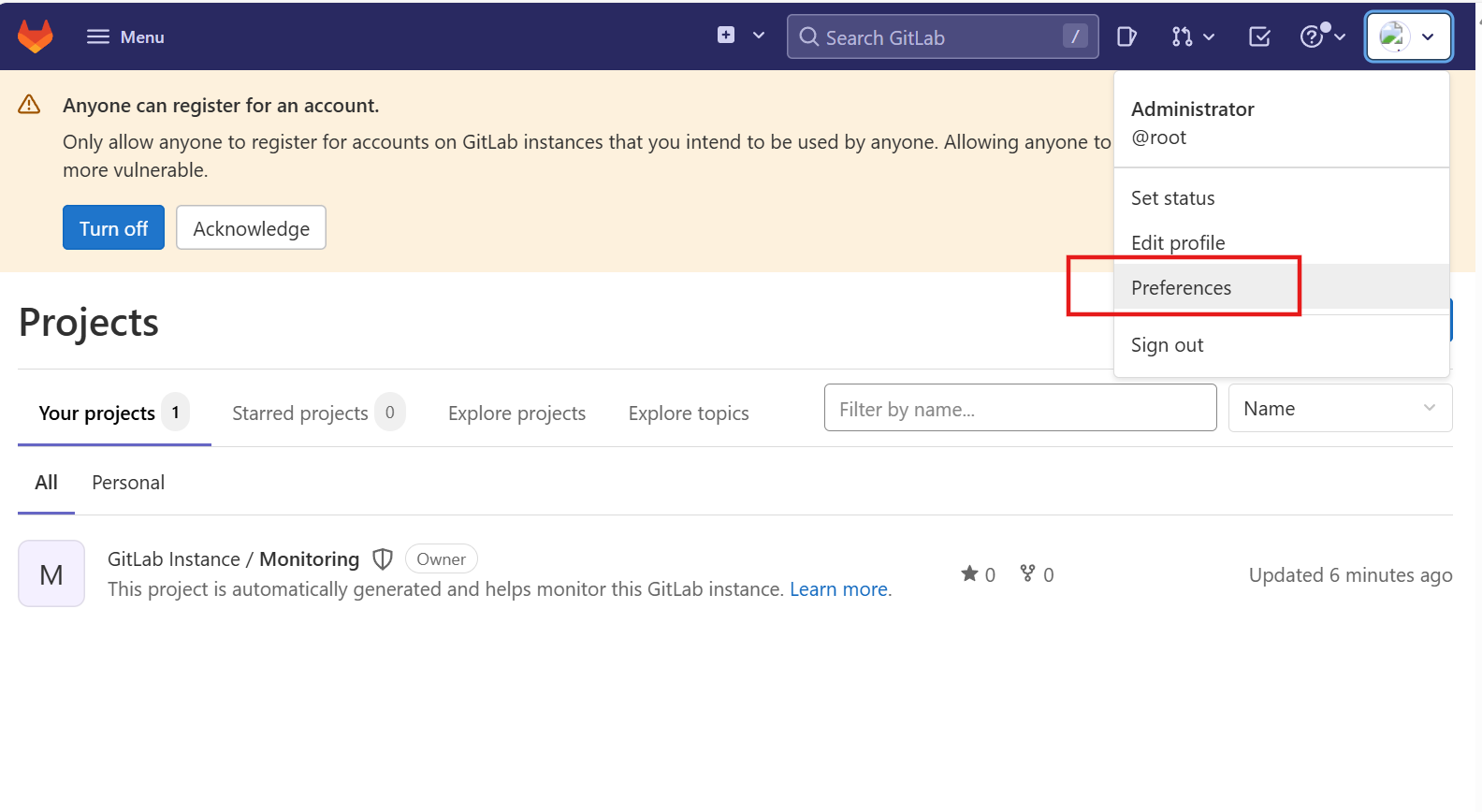Click the search slash shortcut hint
Image resolution: width=1482 pixels, height=812 pixels.
pyautogui.click(x=1075, y=36)
